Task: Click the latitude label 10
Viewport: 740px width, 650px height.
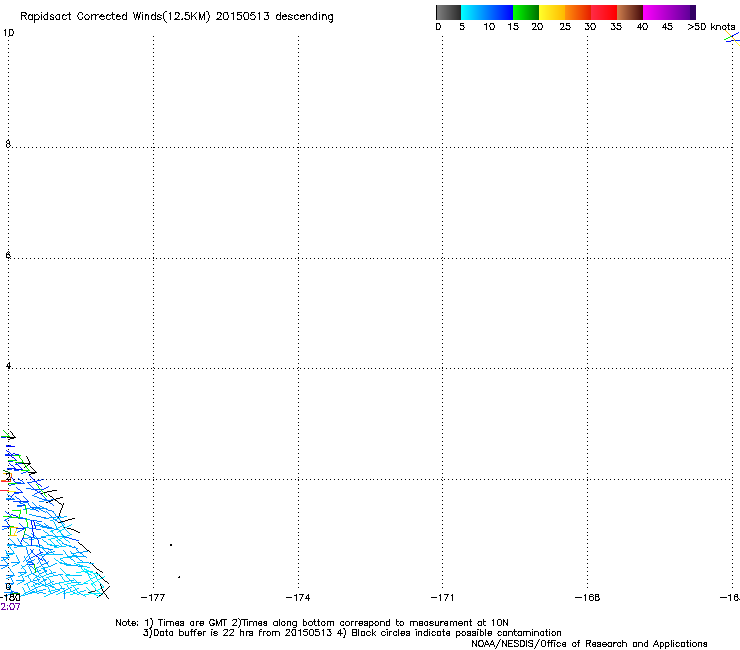Action: click(x=8, y=33)
